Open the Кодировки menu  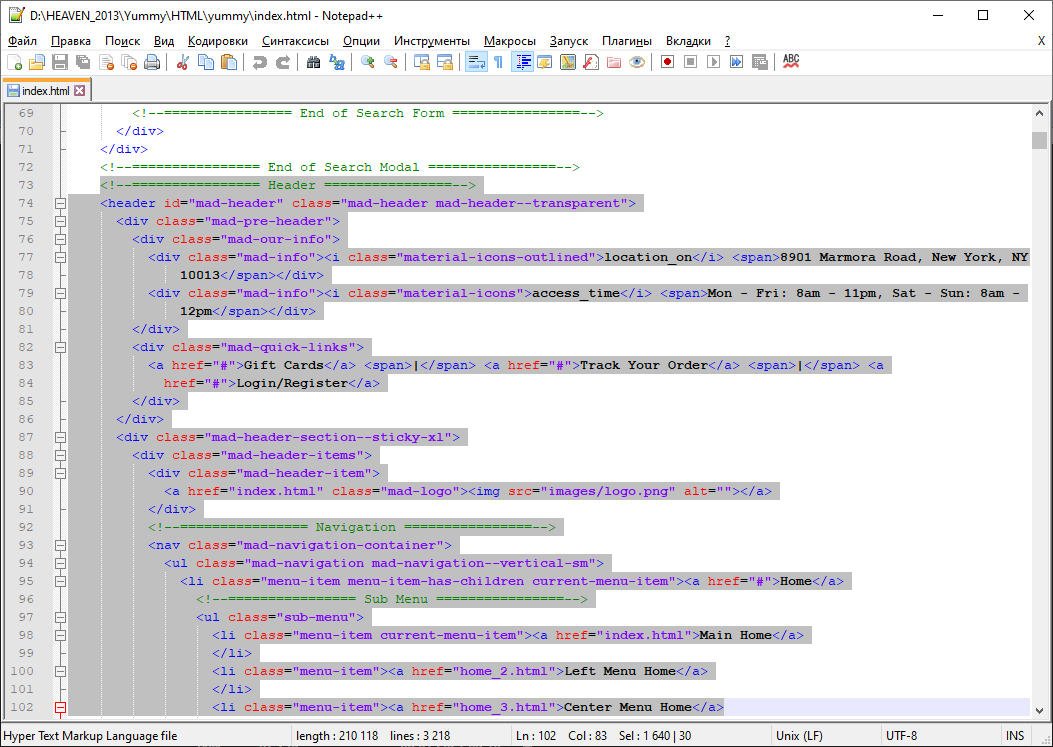(x=217, y=41)
